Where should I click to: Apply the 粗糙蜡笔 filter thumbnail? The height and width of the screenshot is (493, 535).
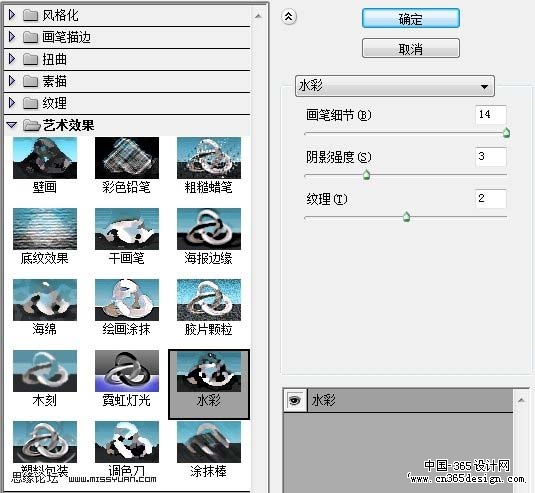pyautogui.click(x=209, y=158)
